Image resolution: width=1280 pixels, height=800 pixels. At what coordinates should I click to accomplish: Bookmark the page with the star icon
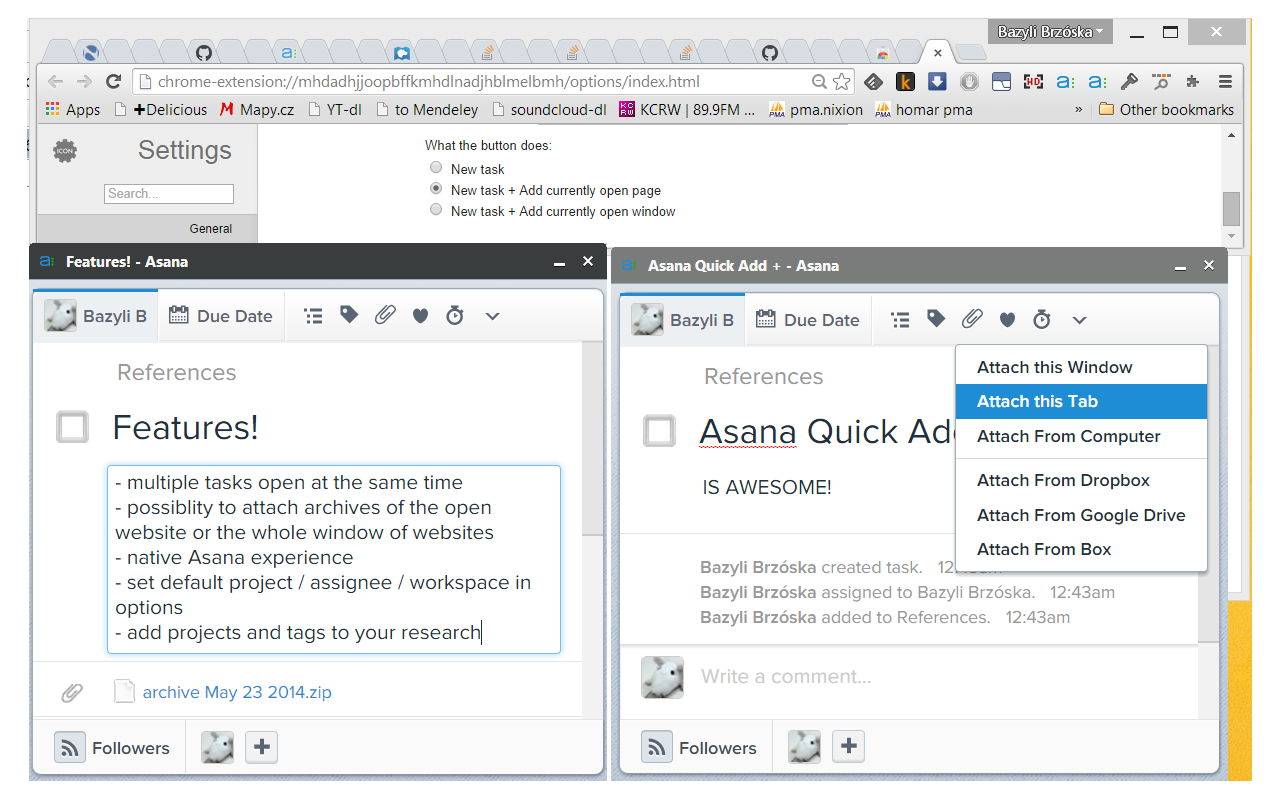(x=842, y=82)
